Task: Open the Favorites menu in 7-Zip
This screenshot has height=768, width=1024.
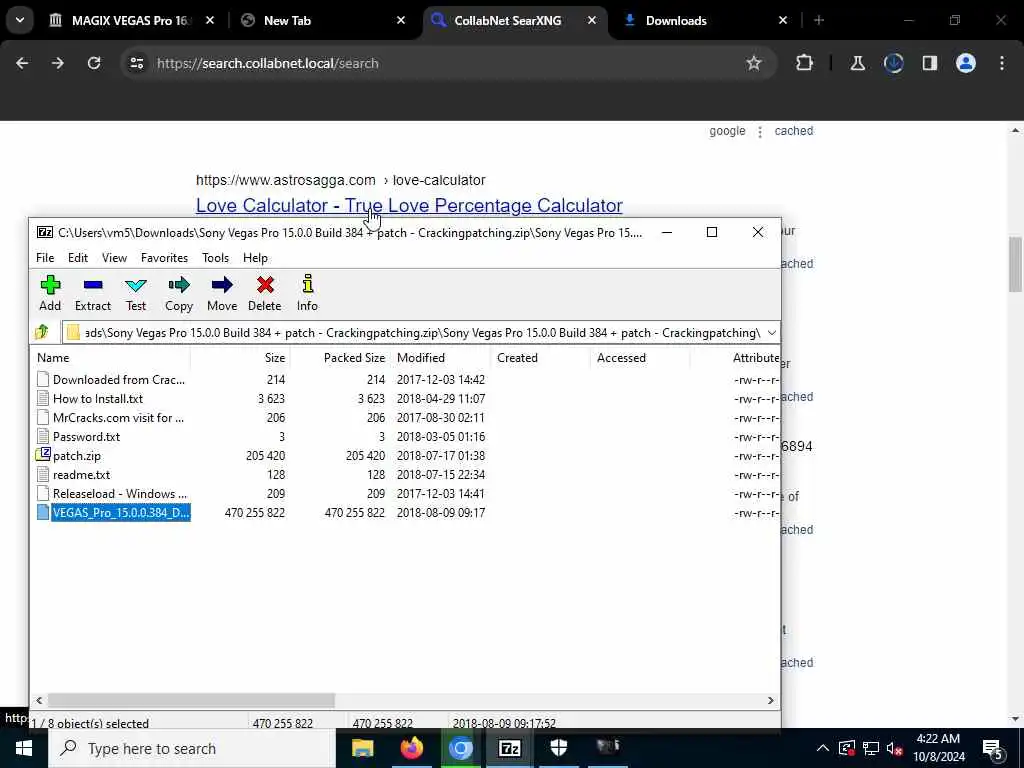Action: 165,258
